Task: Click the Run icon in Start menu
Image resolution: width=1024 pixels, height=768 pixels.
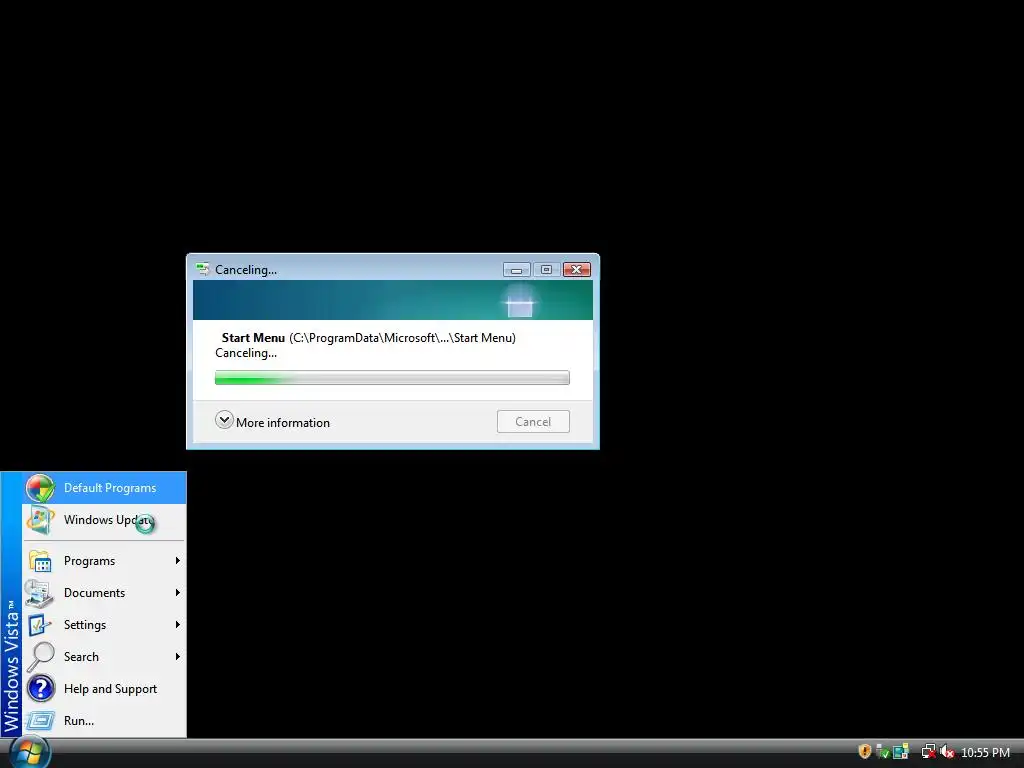Action: [x=40, y=720]
